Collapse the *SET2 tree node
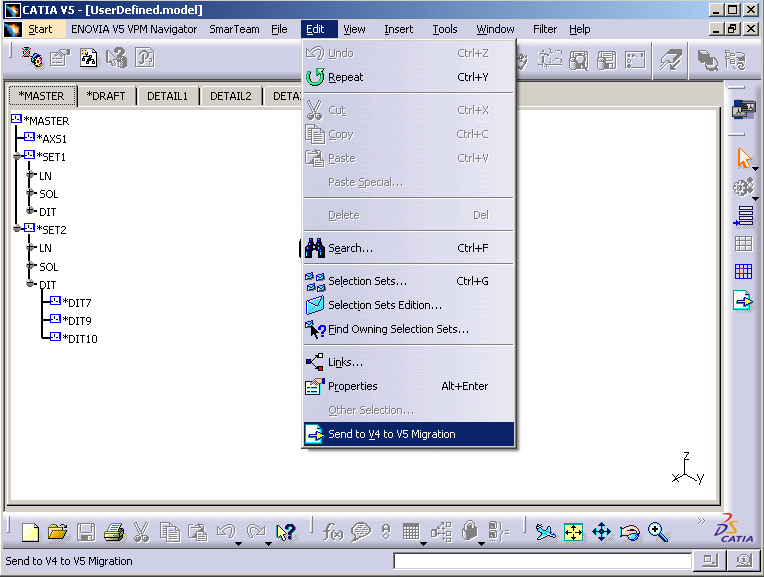The height and width of the screenshot is (577, 764). 17,229
